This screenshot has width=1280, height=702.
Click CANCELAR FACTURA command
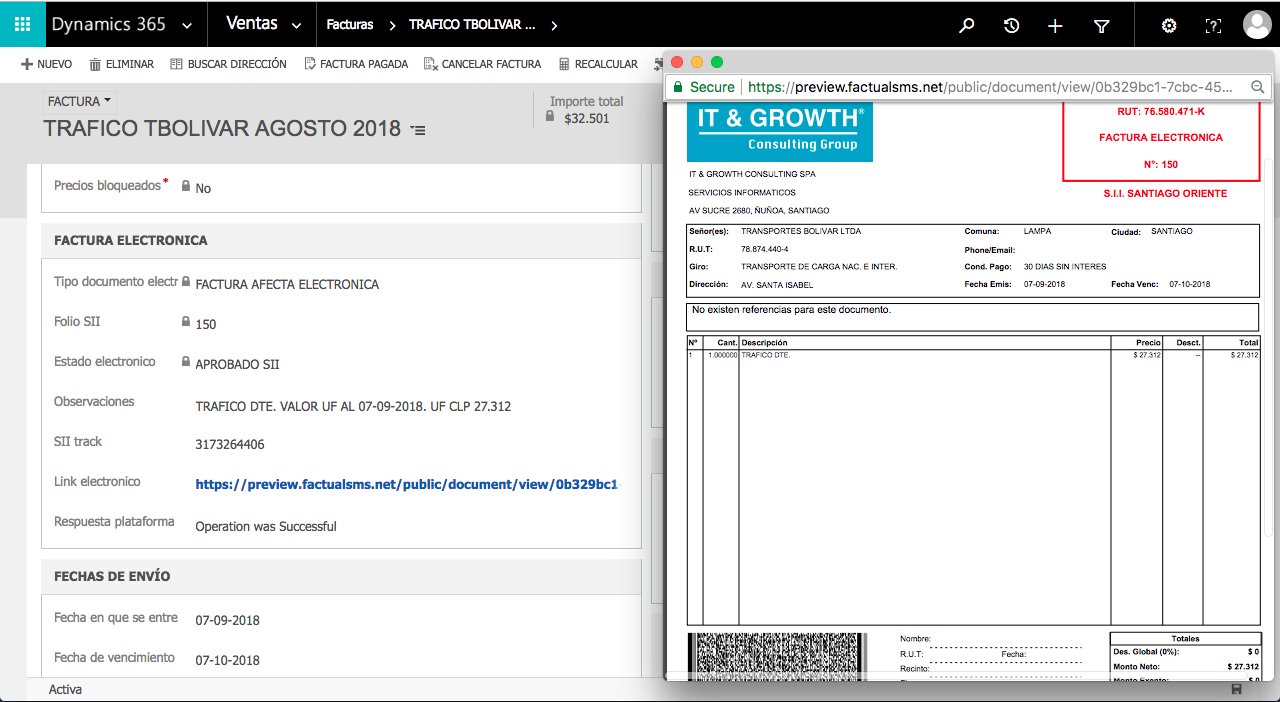482,64
